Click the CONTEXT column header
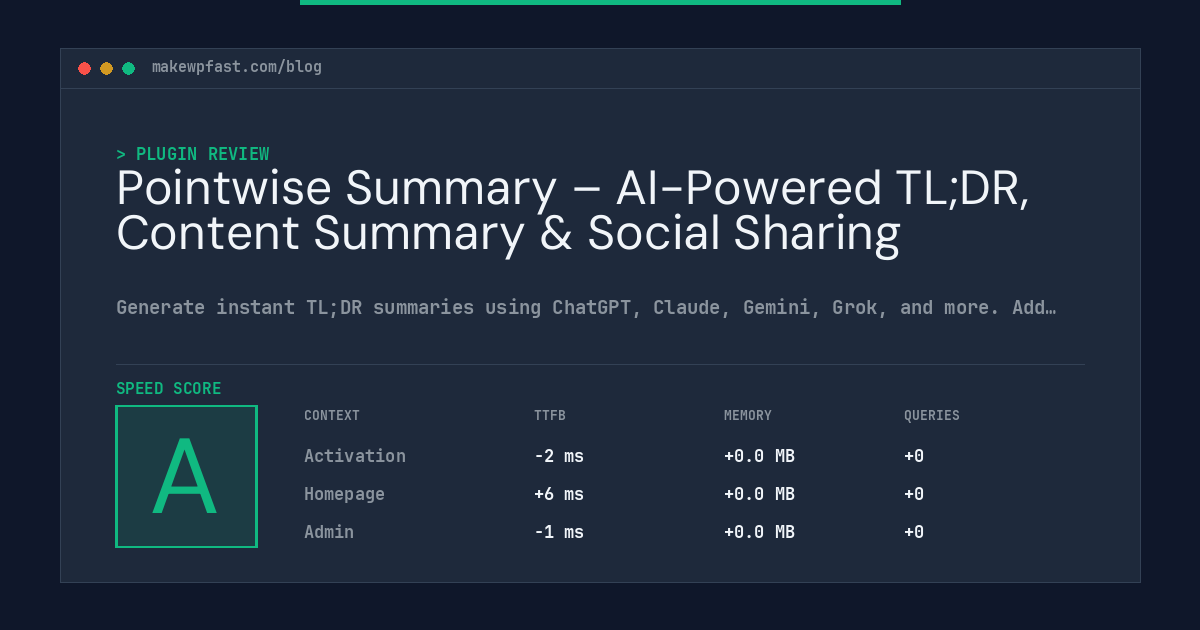Viewport: 1200px width, 630px height. [332, 415]
